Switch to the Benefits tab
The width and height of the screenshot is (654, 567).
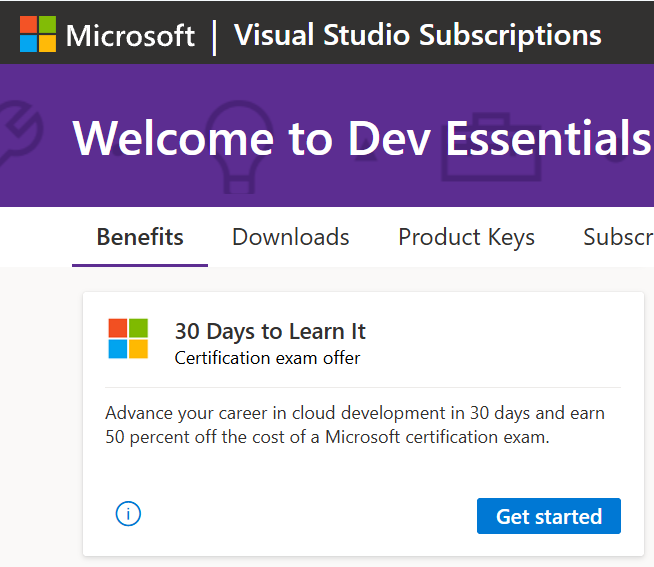140,237
